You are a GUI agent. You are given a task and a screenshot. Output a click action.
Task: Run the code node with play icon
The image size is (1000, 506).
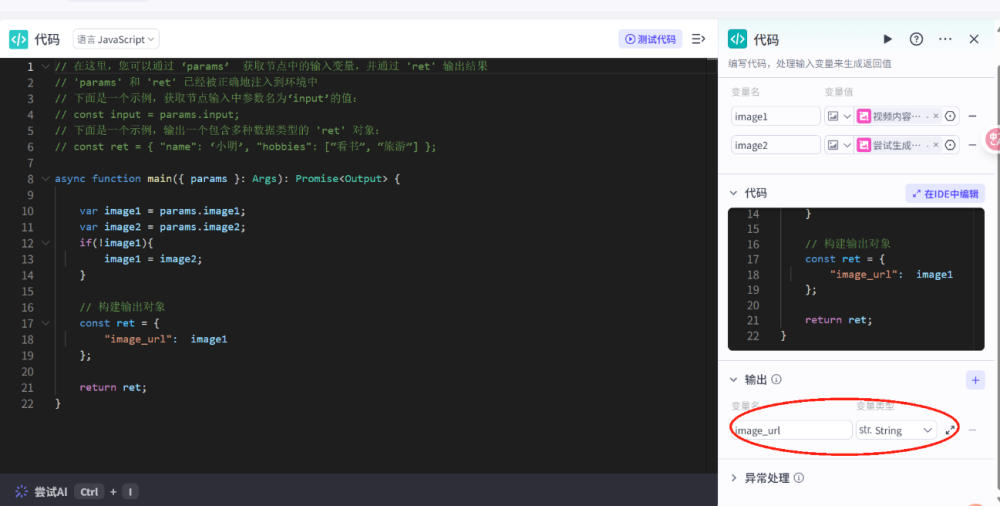point(887,40)
